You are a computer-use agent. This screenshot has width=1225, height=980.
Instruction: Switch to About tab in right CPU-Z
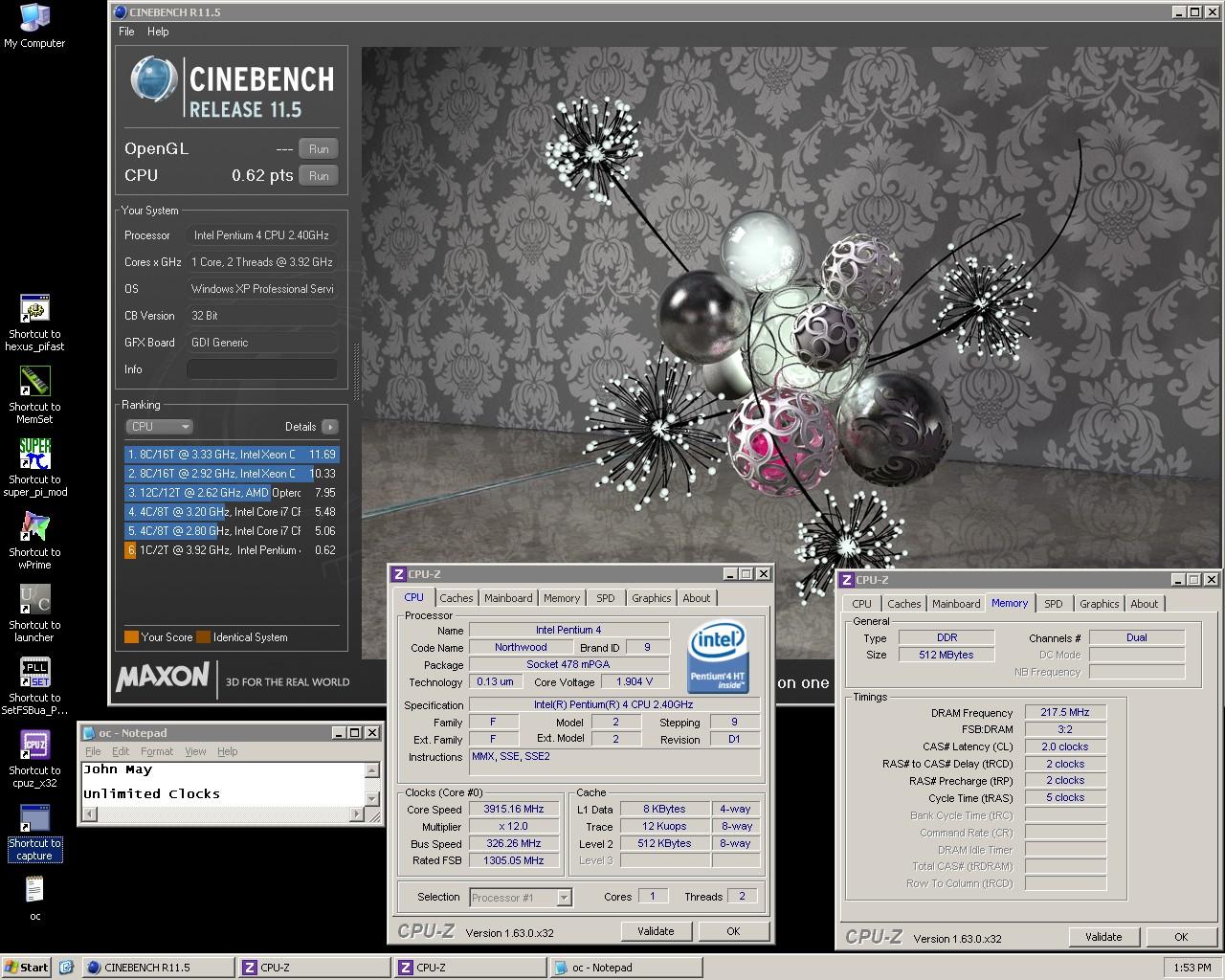1145,604
